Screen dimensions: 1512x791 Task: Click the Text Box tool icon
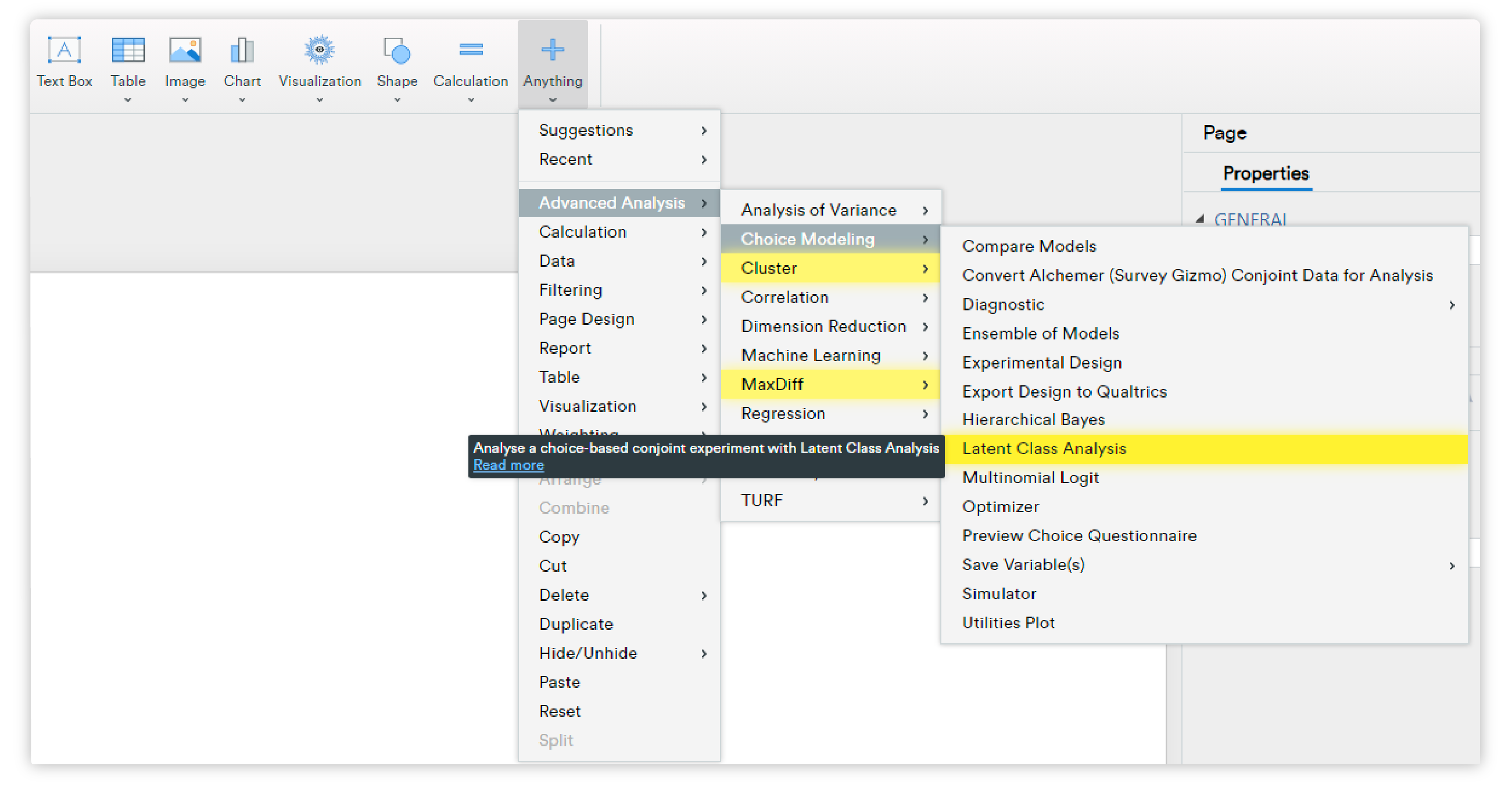tap(64, 50)
